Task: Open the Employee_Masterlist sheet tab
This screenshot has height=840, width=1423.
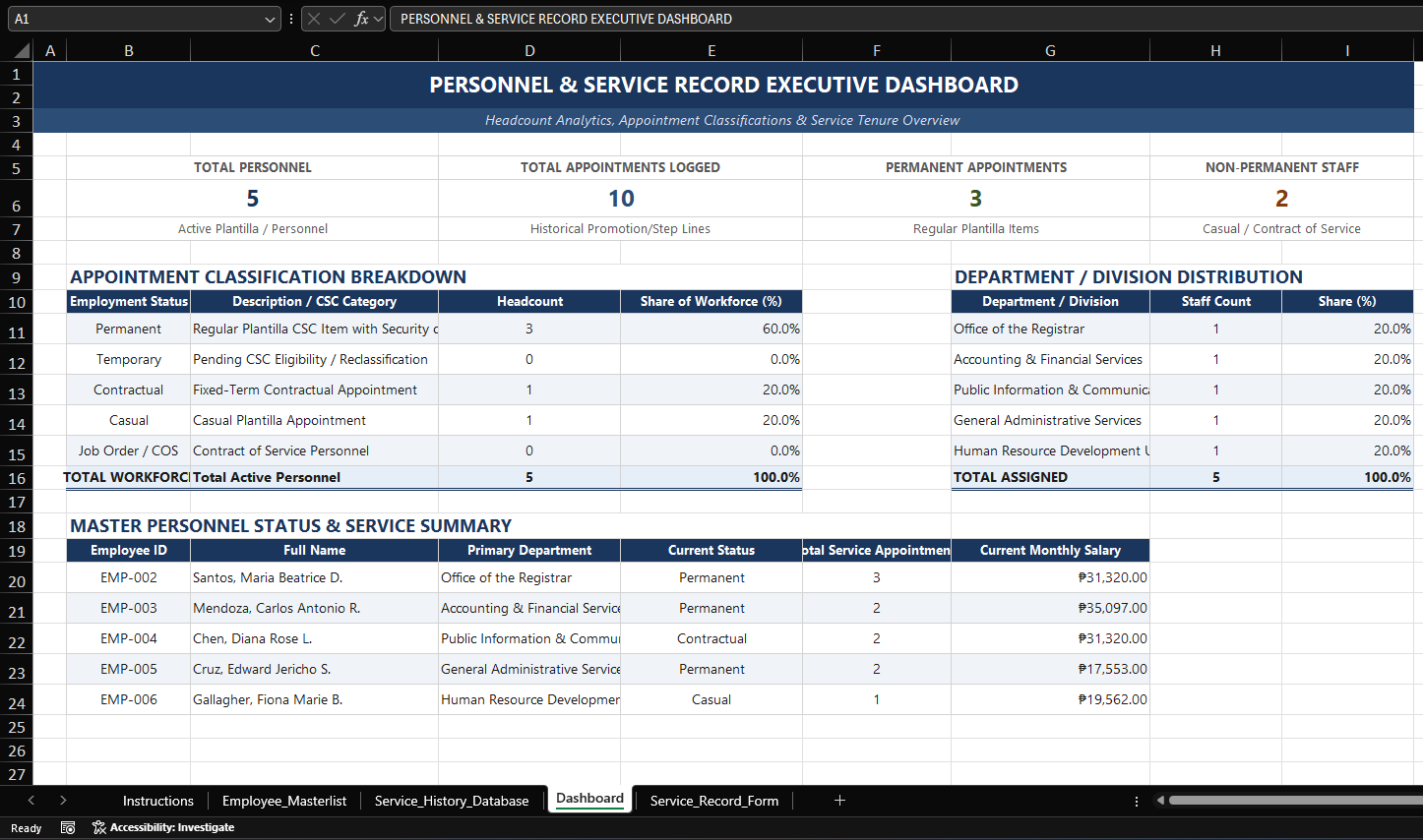Action: (x=284, y=801)
